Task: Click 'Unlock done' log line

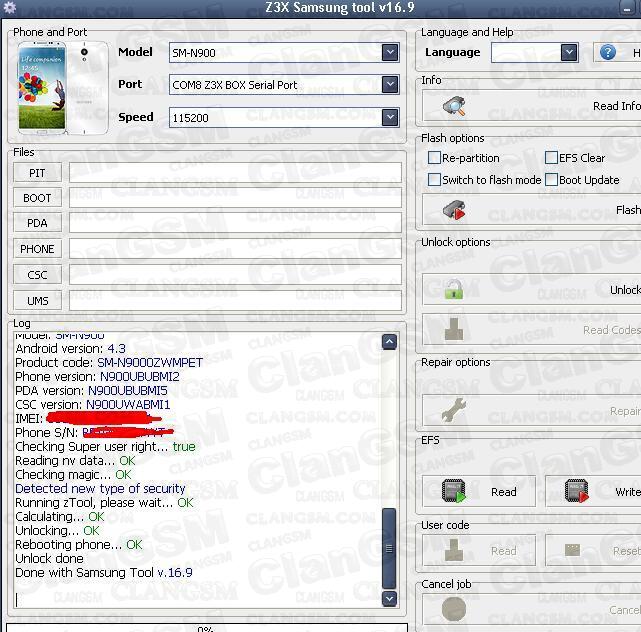Action: 49,558
